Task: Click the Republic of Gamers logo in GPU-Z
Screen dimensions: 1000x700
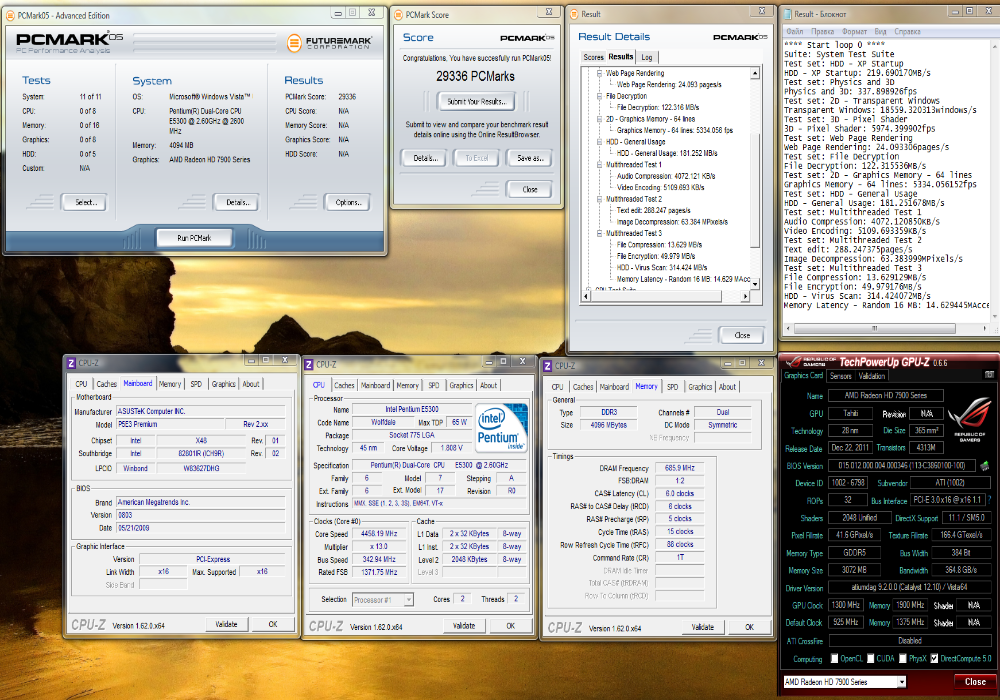Action: click(969, 419)
